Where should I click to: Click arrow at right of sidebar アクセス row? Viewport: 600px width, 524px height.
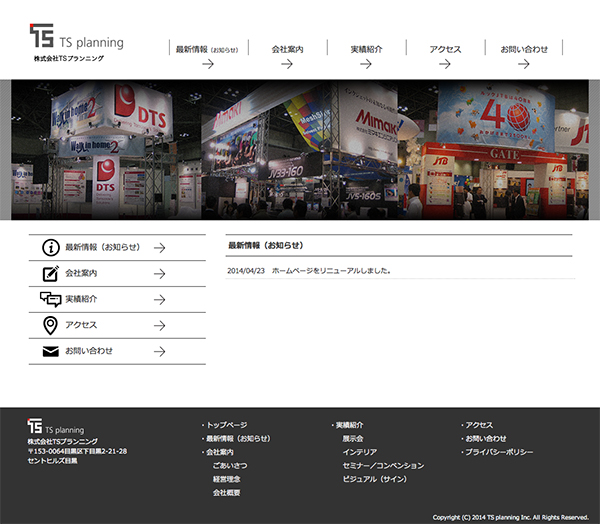pyautogui.click(x=160, y=326)
